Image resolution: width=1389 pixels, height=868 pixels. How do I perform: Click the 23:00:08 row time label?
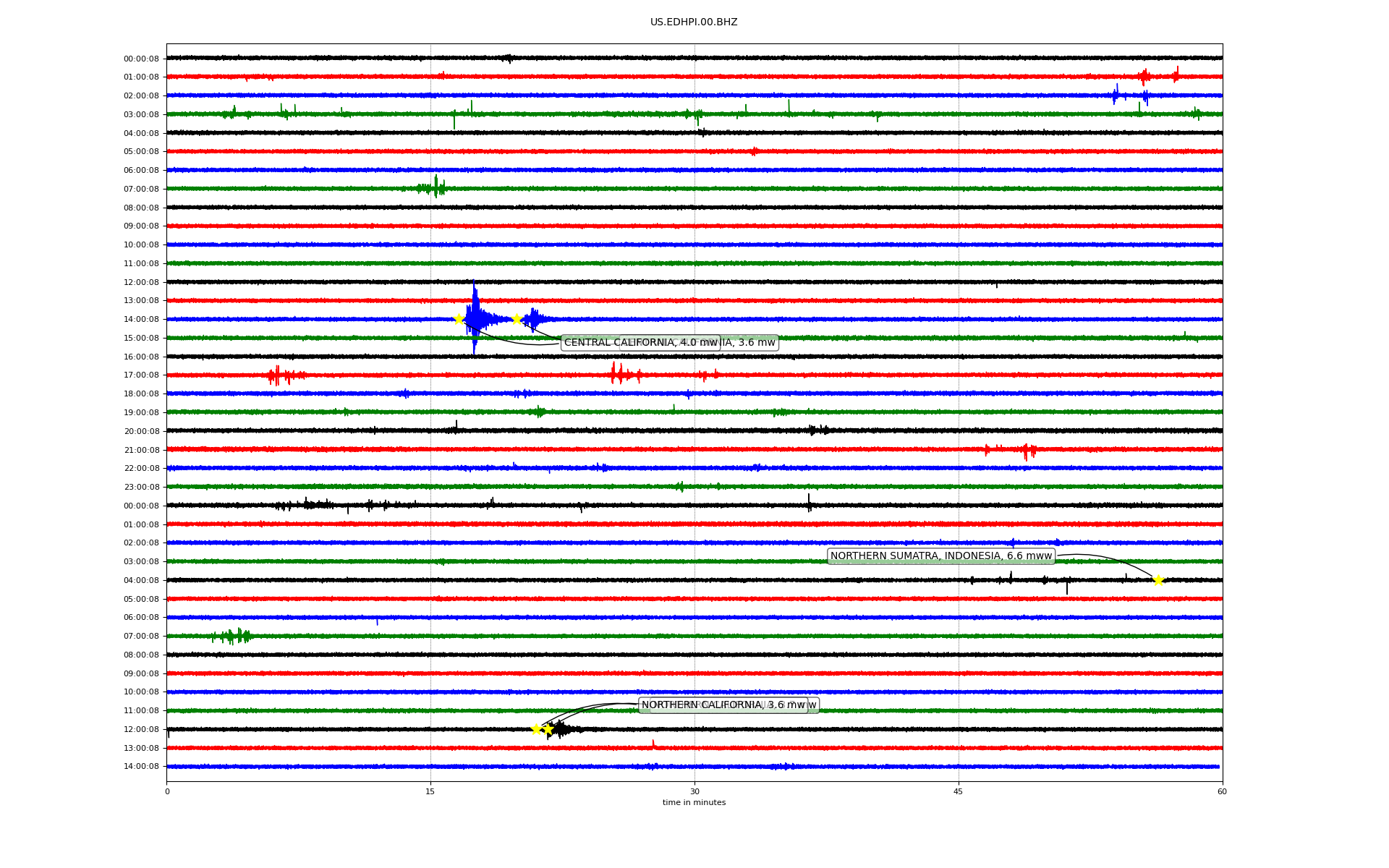click(141, 488)
